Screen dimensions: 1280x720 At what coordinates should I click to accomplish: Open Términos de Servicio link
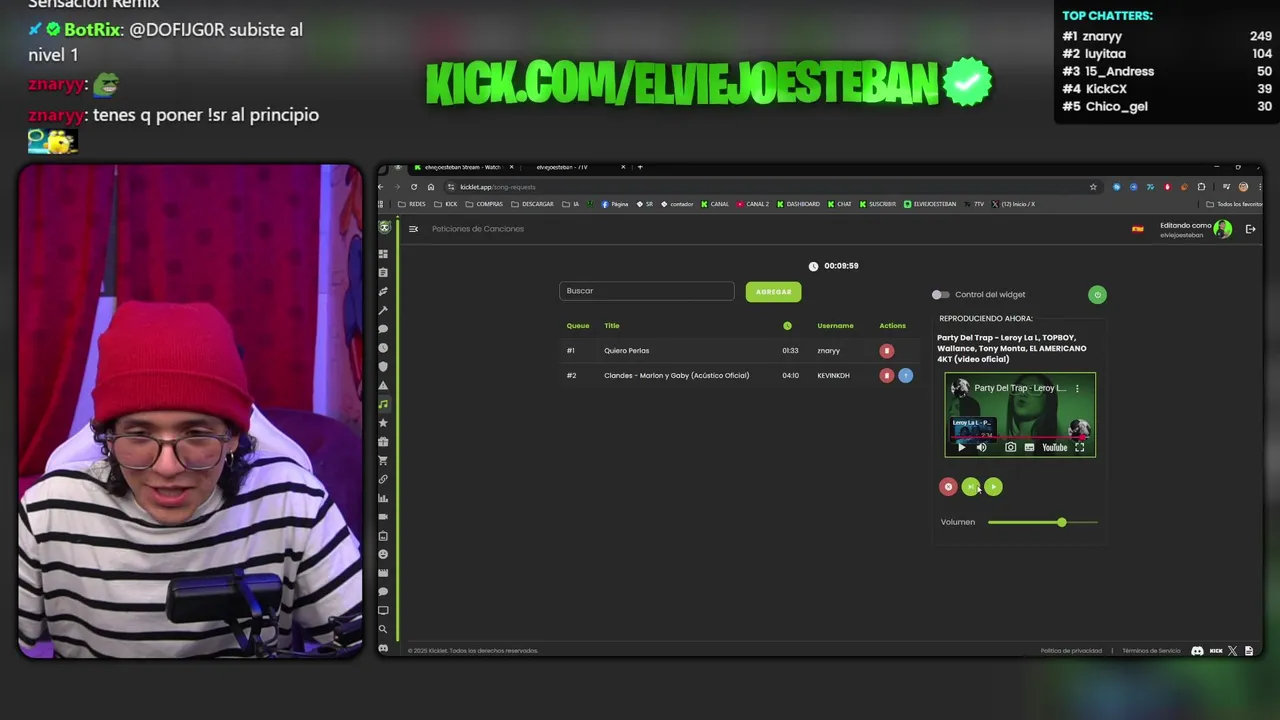point(1151,651)
